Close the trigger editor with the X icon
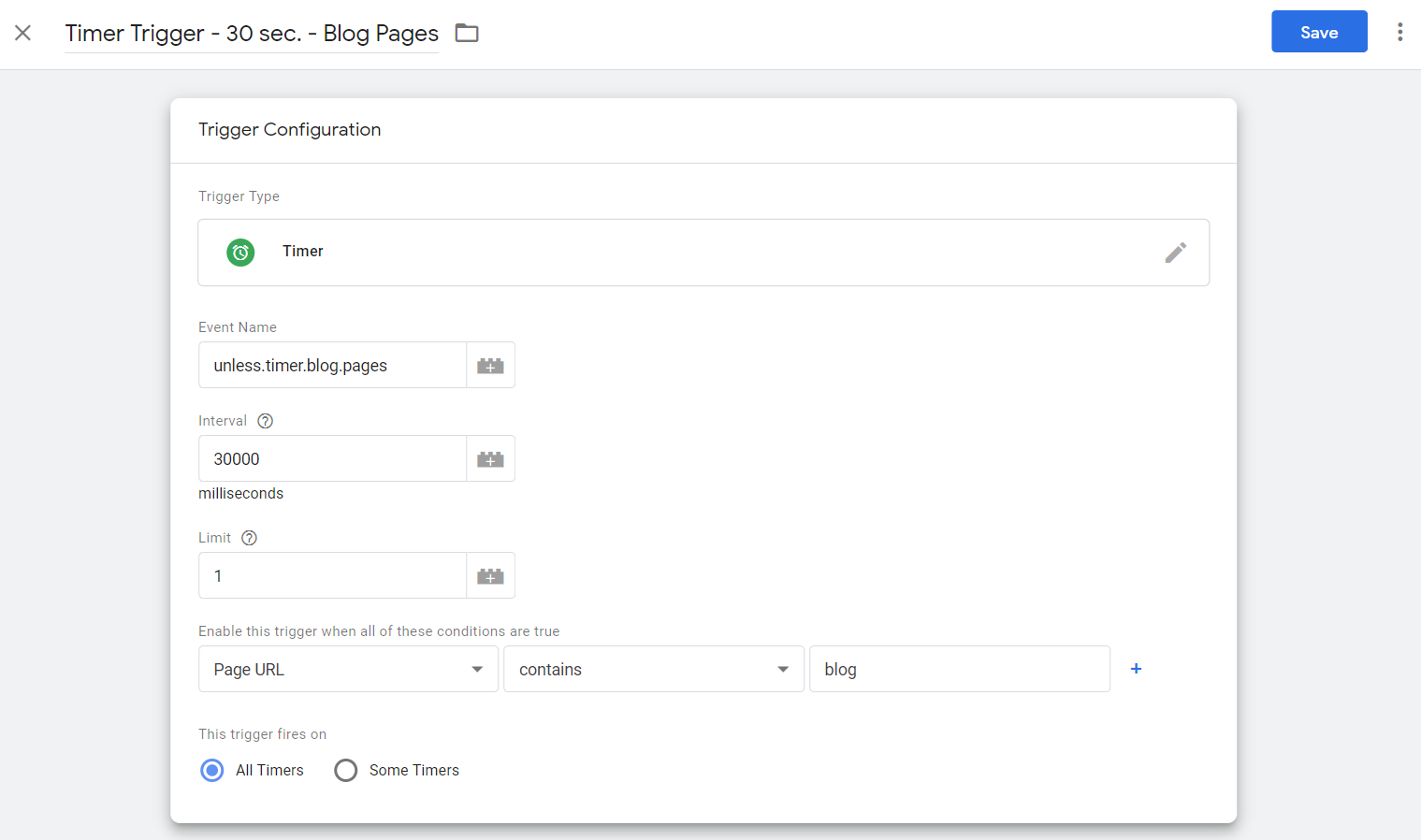Viewport: 1421px width, 840px height. click(23, 33)
